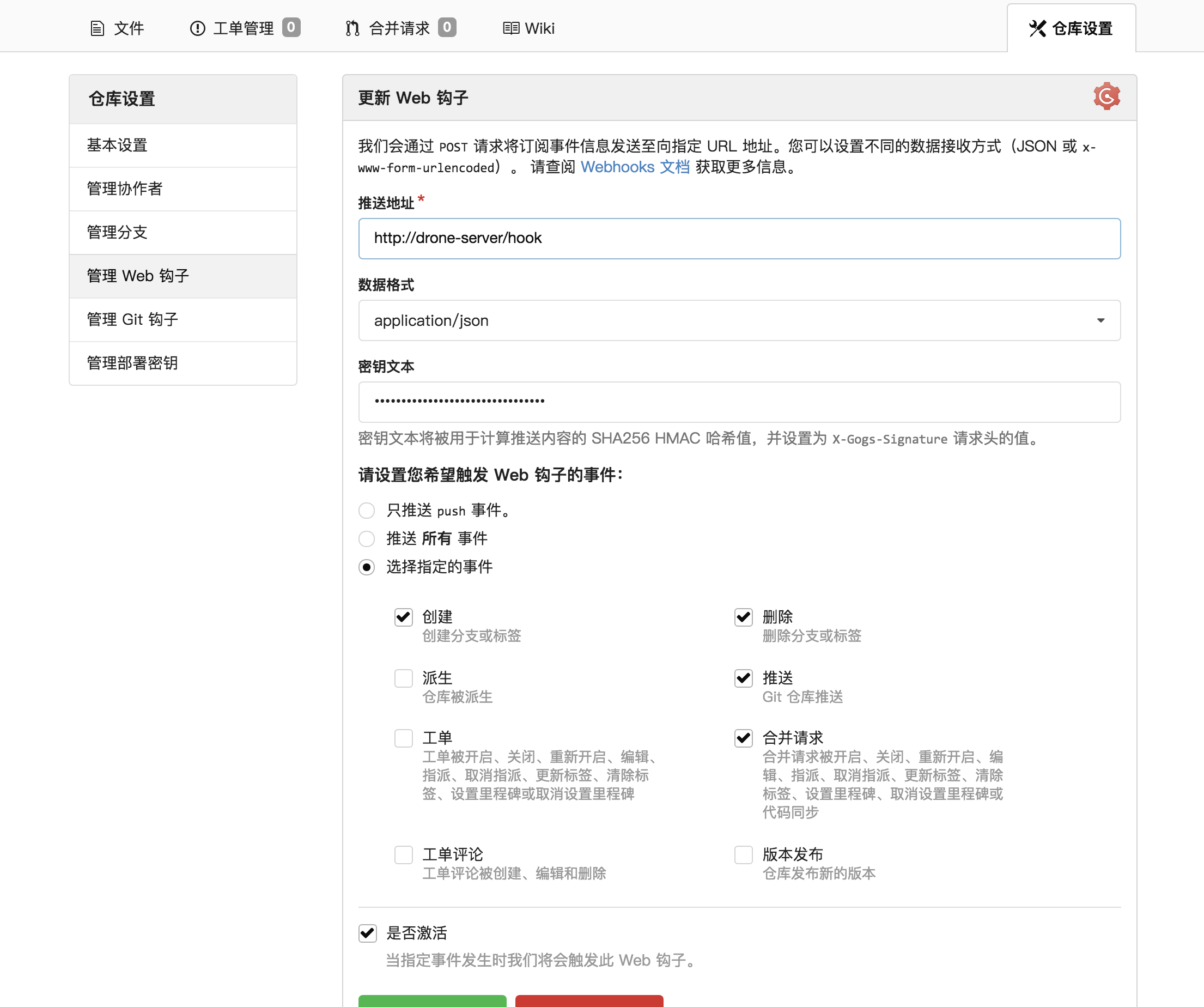The height and width of the screenshot is (1007, 1204).
Task: Uncheck the 创建 create event checkbox
Action: [403, 617]
